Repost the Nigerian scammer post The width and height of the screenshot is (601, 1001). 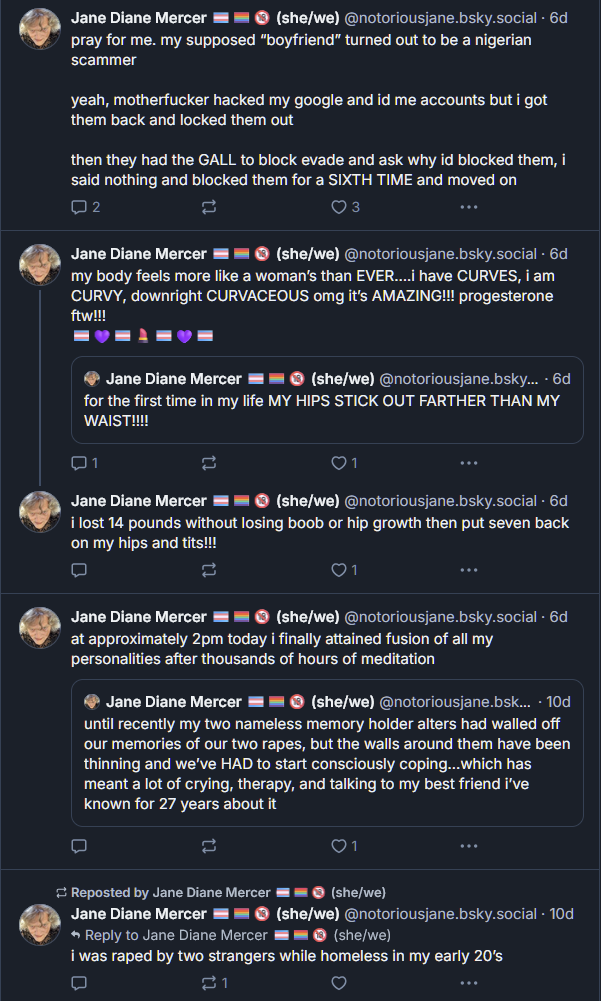pyautogui.click(x=209, y=207)
